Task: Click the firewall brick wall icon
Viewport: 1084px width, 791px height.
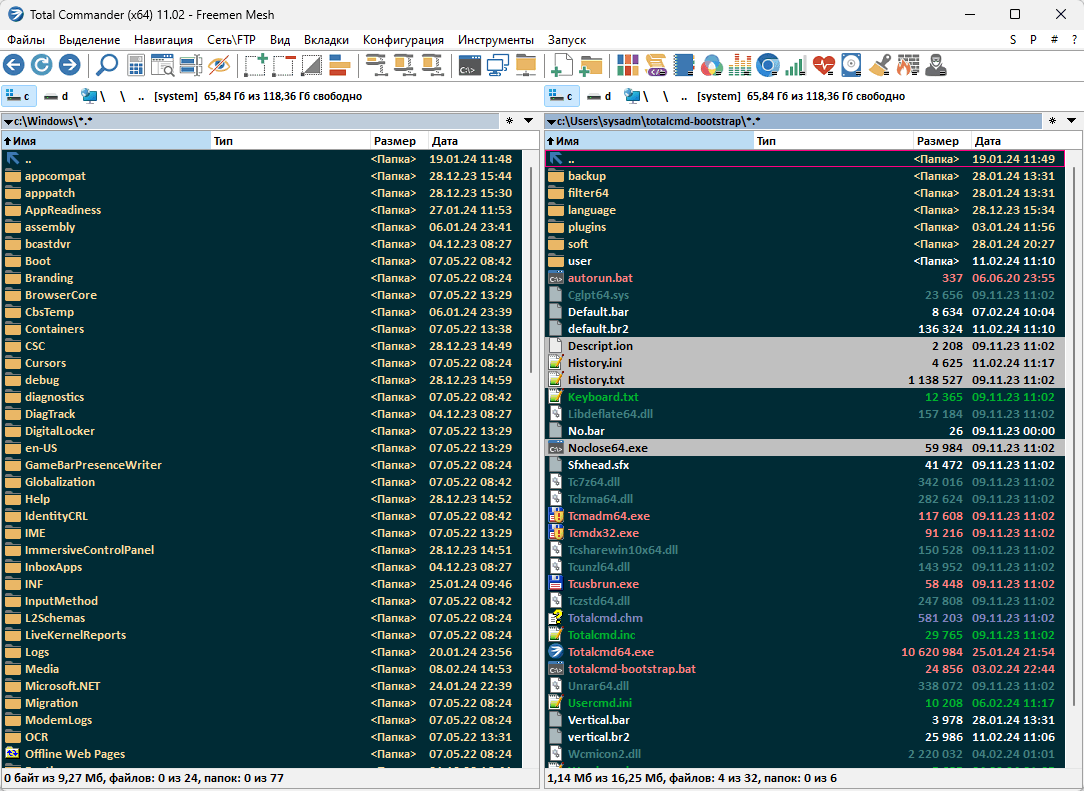Action: 906,66
